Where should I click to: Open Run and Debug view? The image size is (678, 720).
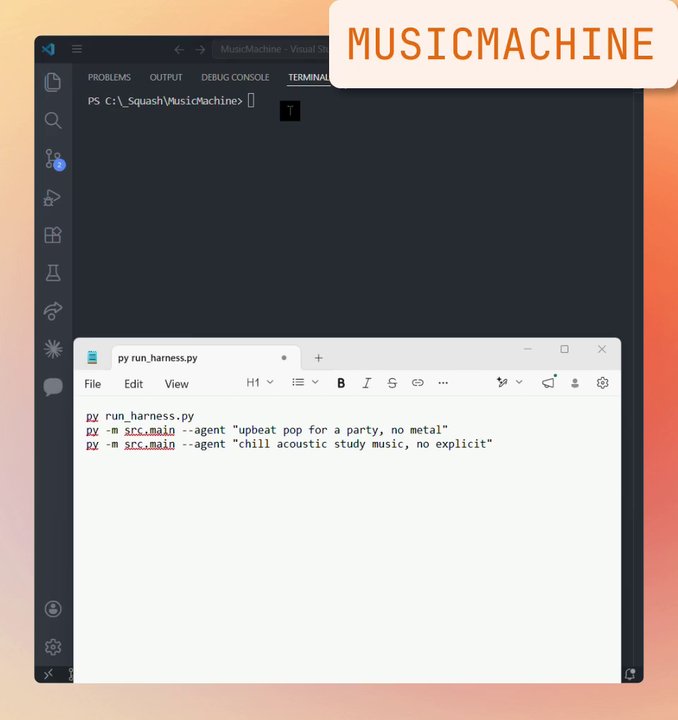click(52, 197)
